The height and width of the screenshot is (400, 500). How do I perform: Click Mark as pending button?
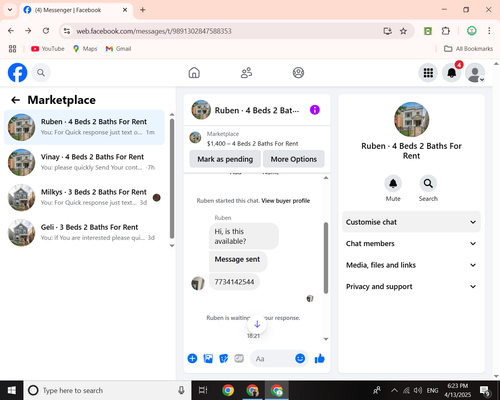pos(225,159)
